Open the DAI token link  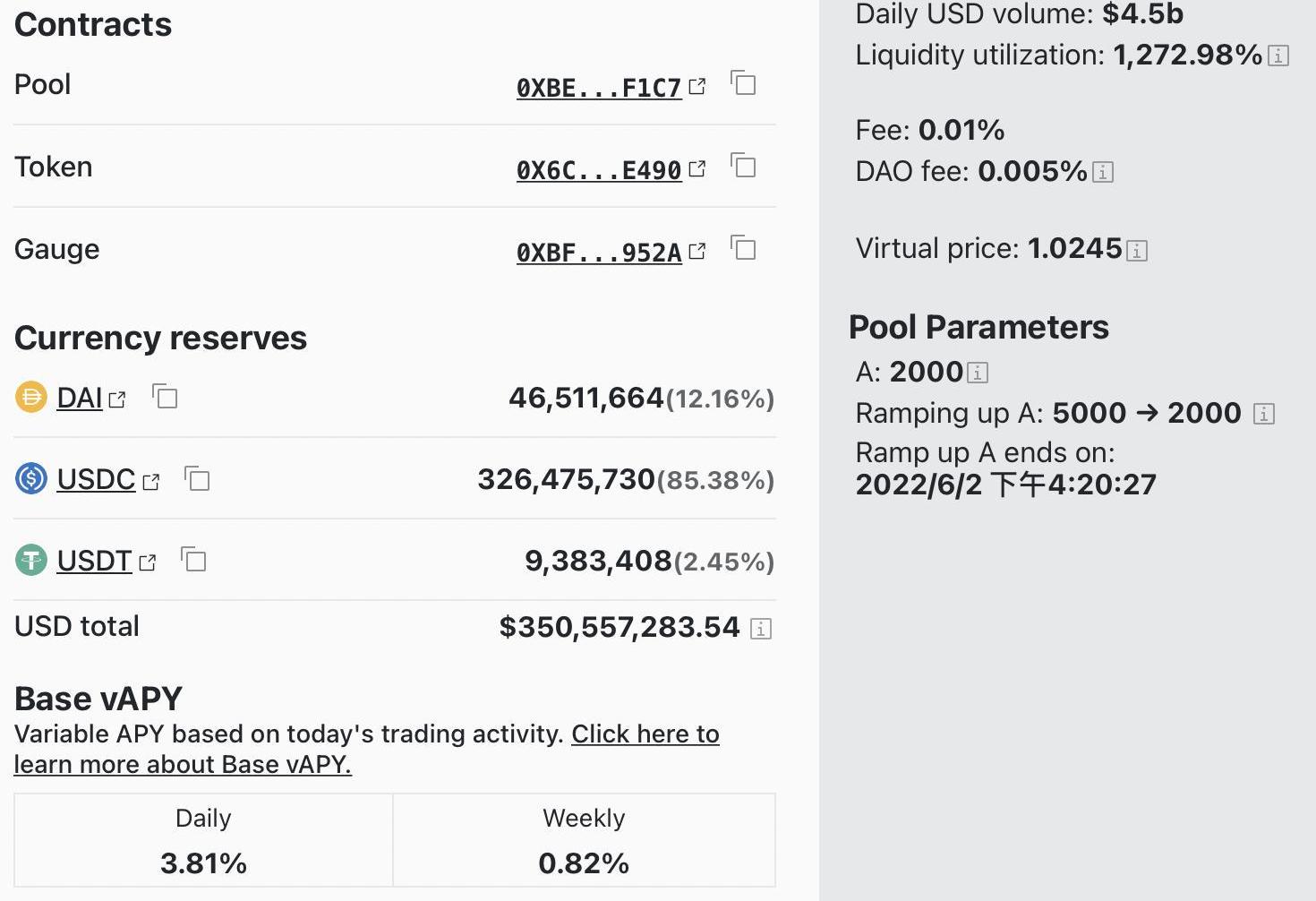coord(80,398)
